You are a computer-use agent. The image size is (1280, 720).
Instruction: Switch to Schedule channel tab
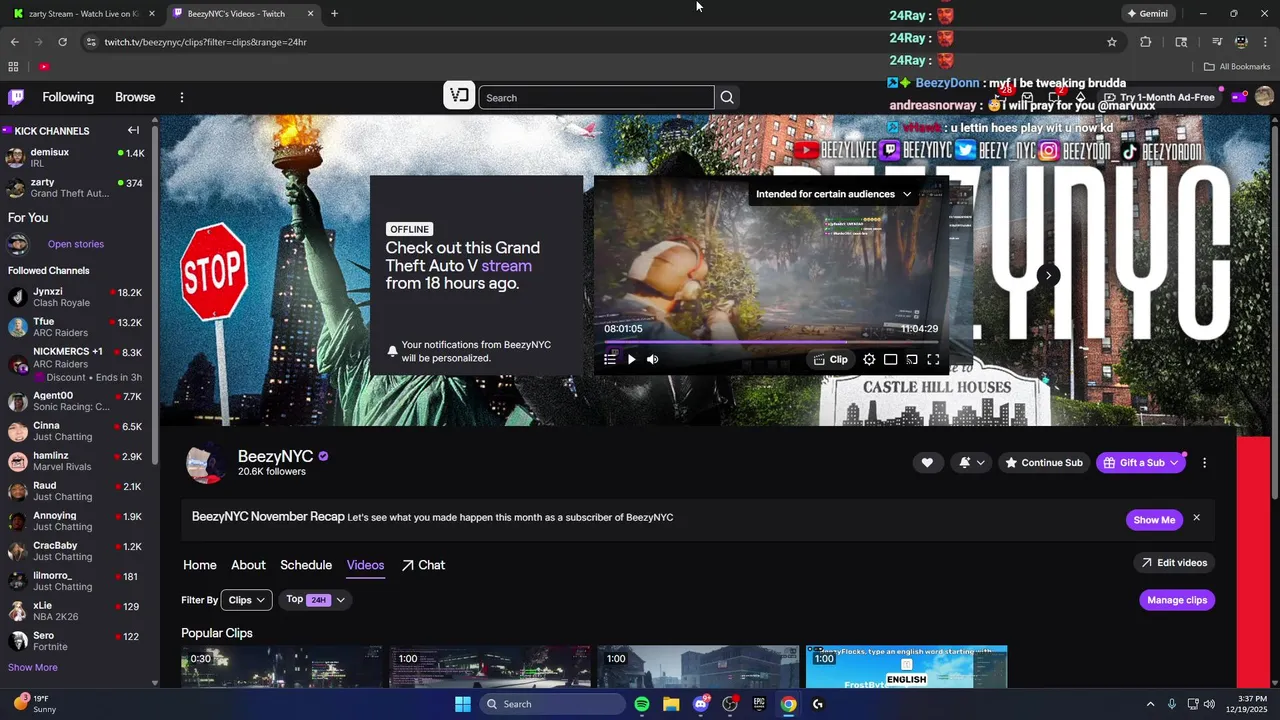tap(306, 565)
